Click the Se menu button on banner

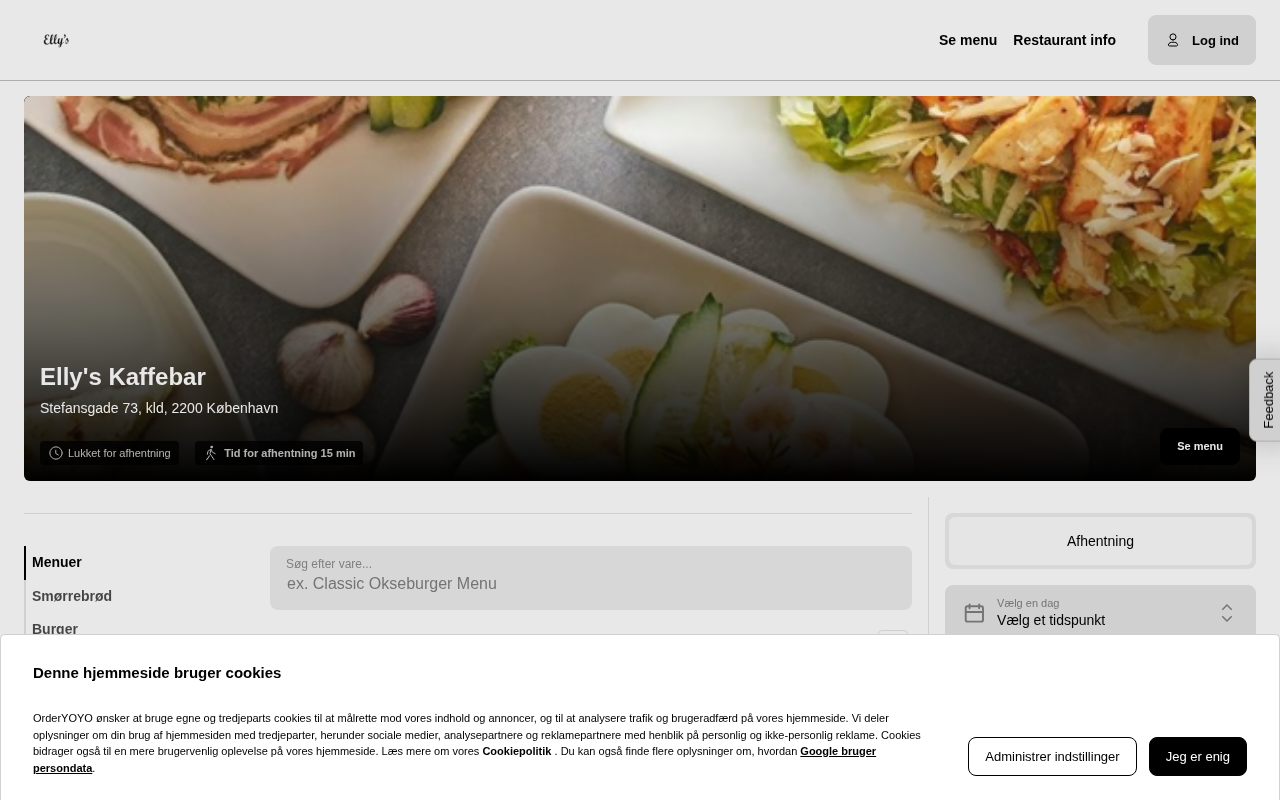point(1200,446)
